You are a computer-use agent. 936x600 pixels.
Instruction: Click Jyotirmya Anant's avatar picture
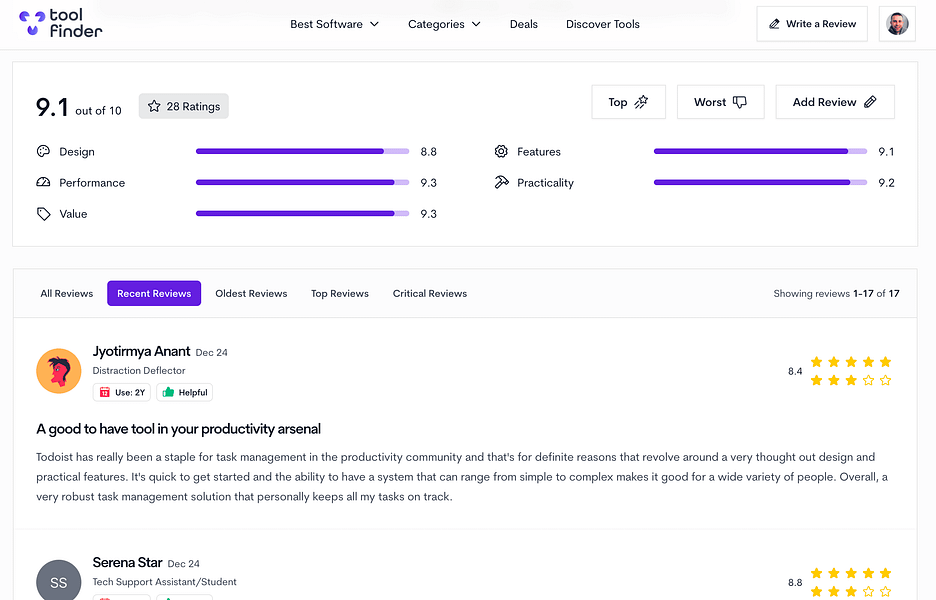58,371
